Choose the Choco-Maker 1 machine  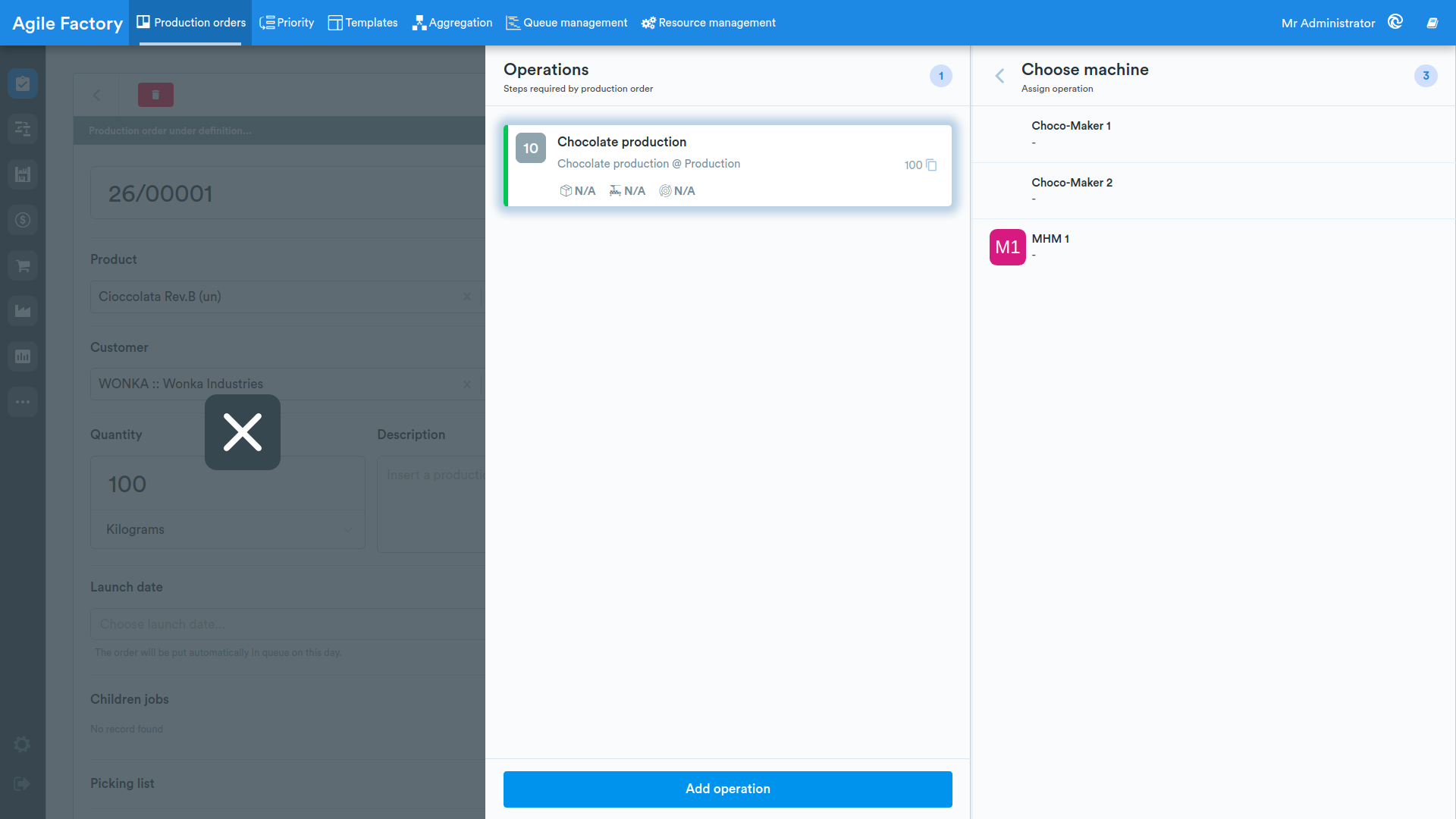[x=1213, y=134]
